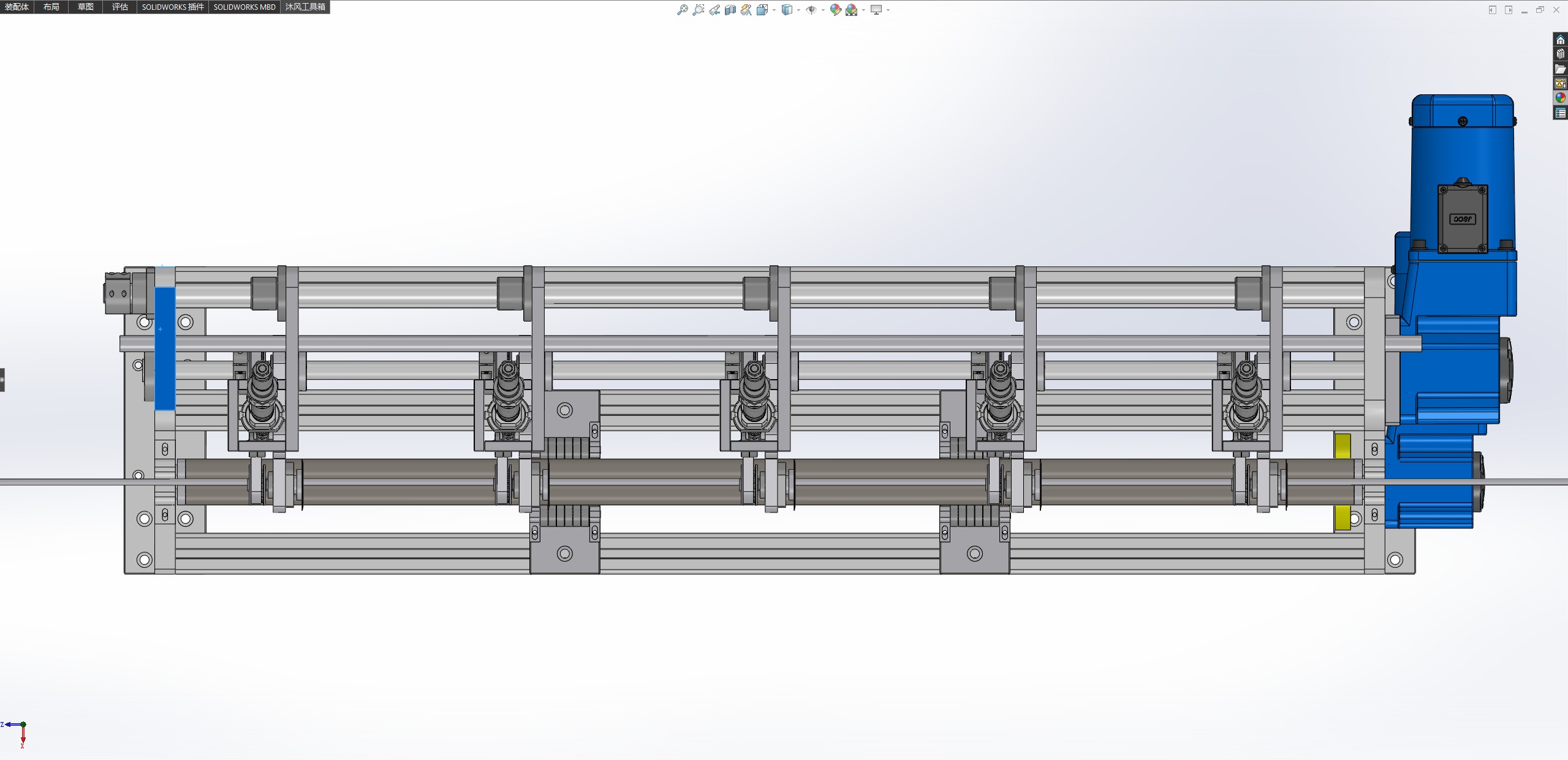This screenshot has height=760, width=1568.
Task: Click the Apply Scene icon
Action: 851,10
